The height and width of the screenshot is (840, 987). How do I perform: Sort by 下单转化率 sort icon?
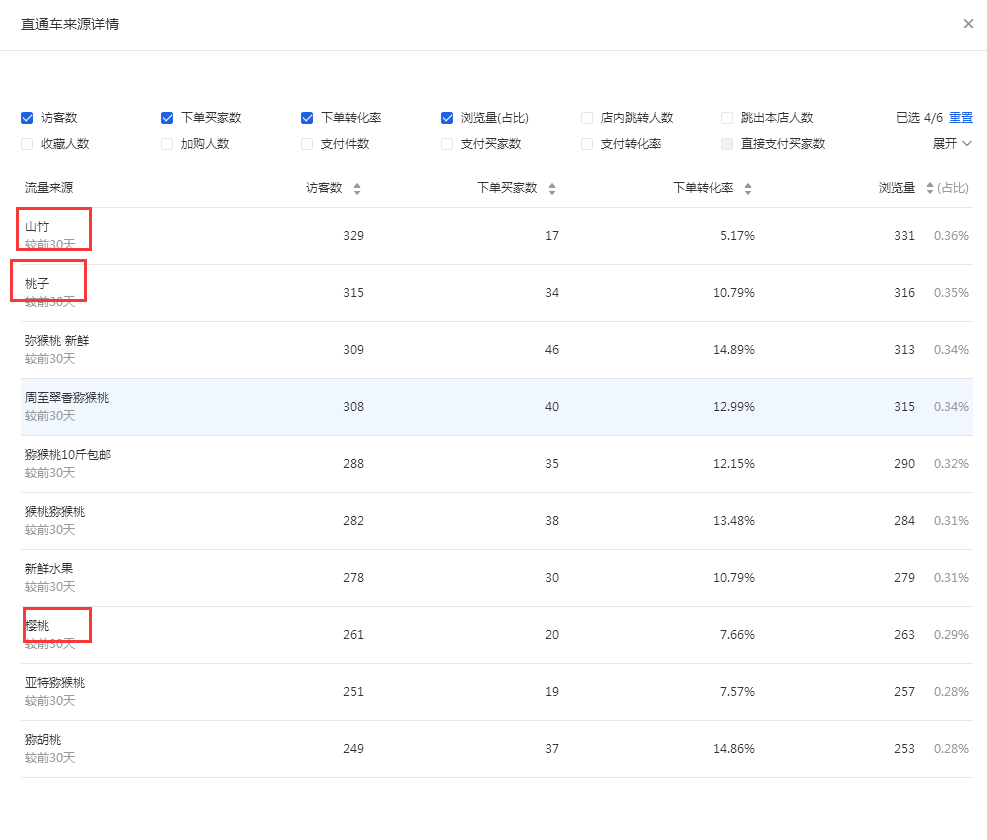click(748, 188)
